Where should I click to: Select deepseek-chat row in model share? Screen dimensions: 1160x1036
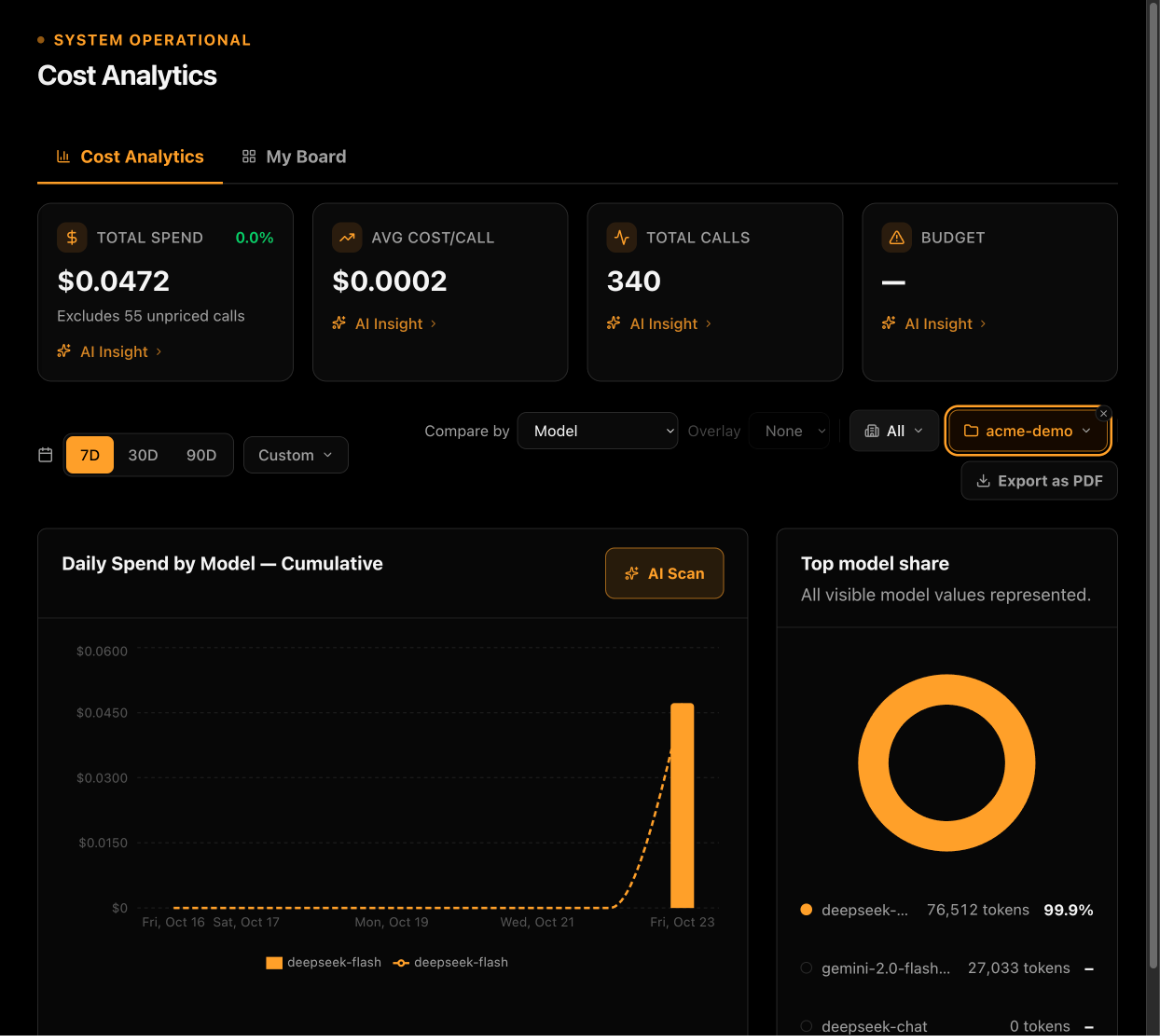tap(946, 1026)
